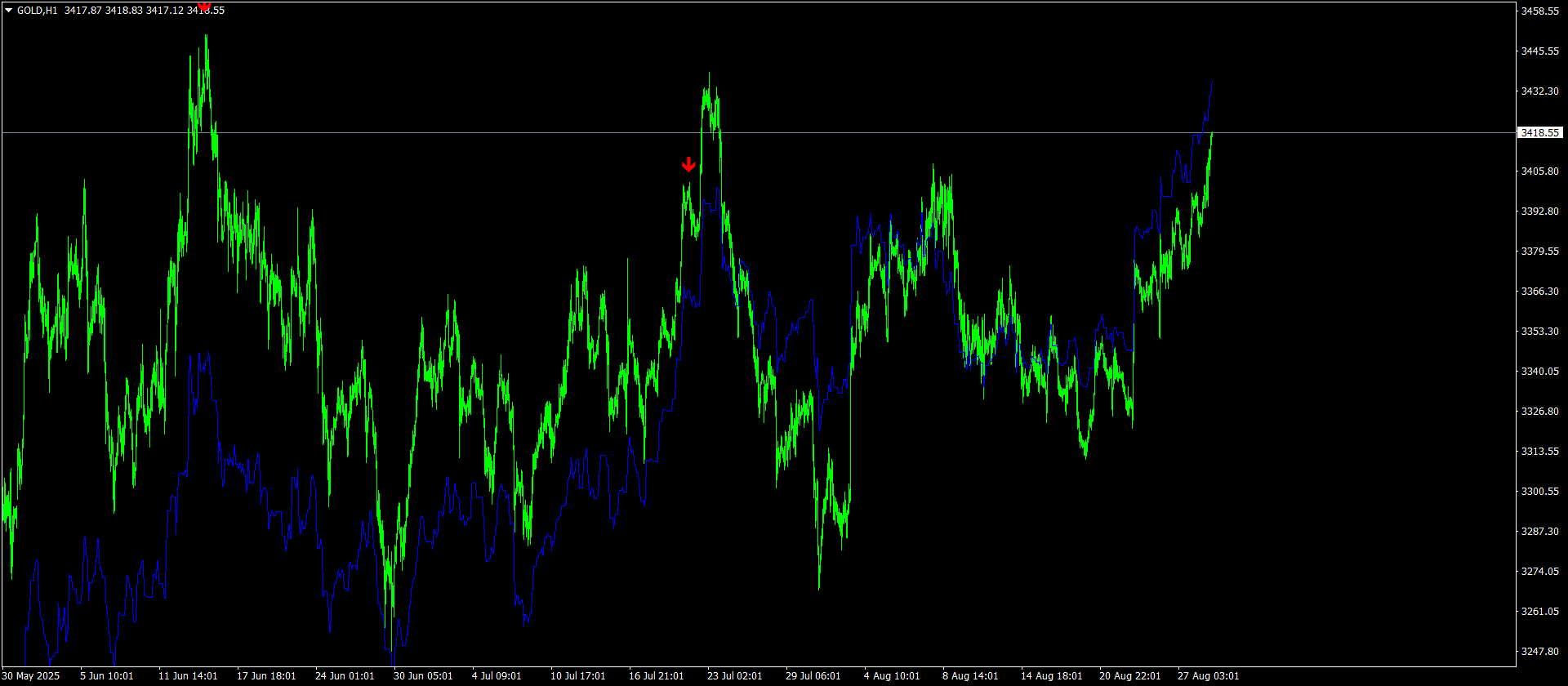Select the GOLD,H1 symbol label
Viewport: 1568px width, 686px height.
(x=38, y=11)
